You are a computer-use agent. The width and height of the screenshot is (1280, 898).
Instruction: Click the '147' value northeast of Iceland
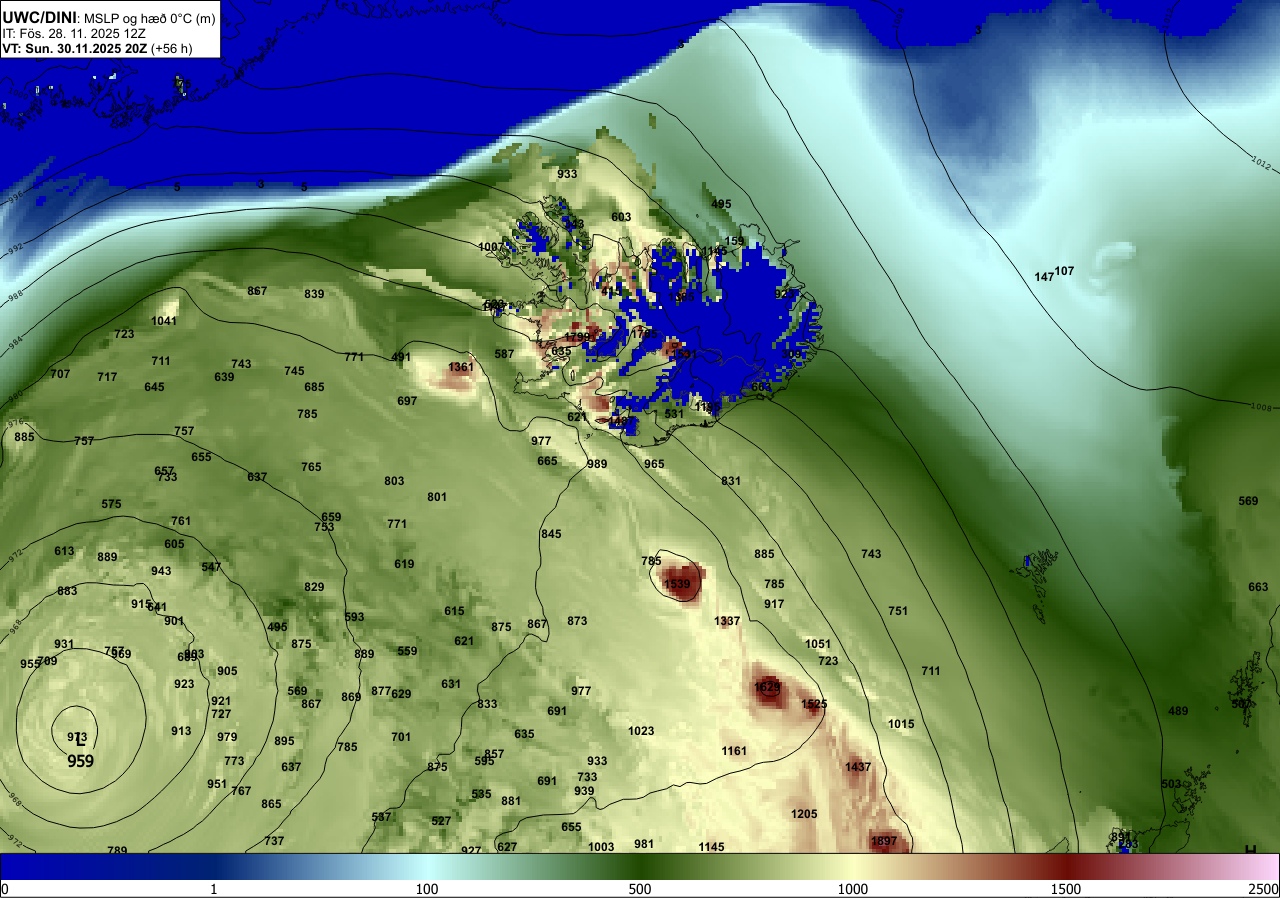pos(1044,277)
